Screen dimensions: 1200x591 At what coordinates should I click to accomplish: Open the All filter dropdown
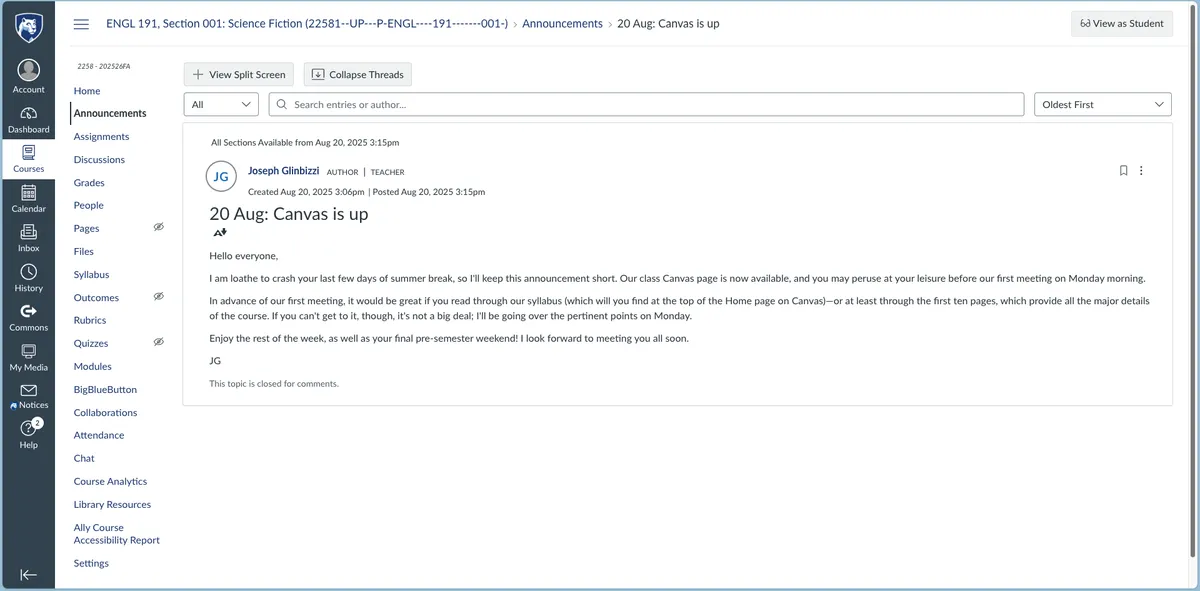click(x=221, y=104)
